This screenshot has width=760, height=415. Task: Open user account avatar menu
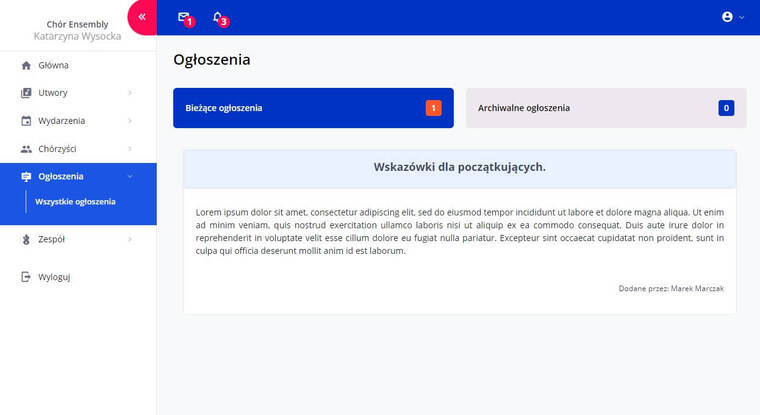[727, 17]
